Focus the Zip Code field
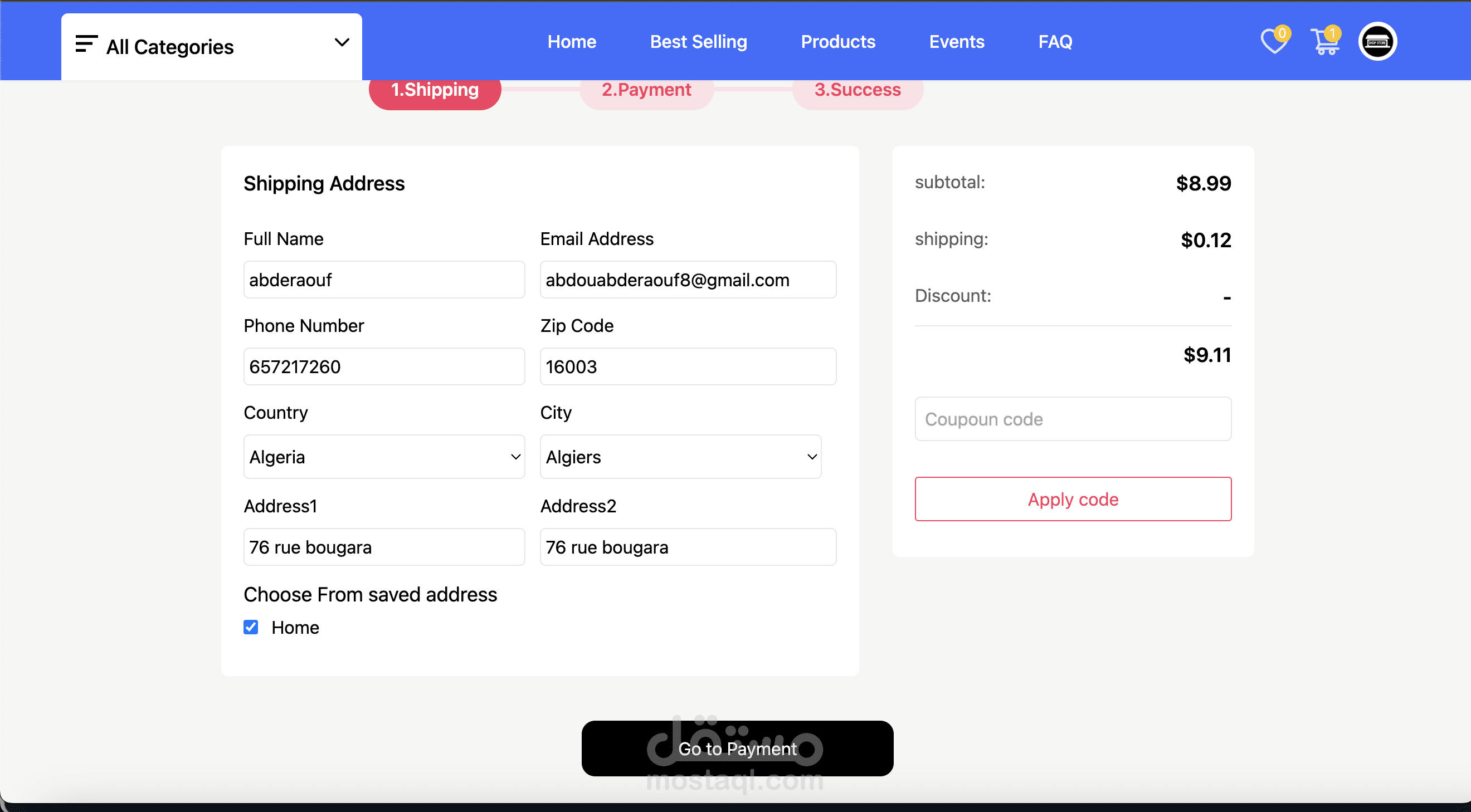Screen dimensions: 1471x812 tap(688, 366)
